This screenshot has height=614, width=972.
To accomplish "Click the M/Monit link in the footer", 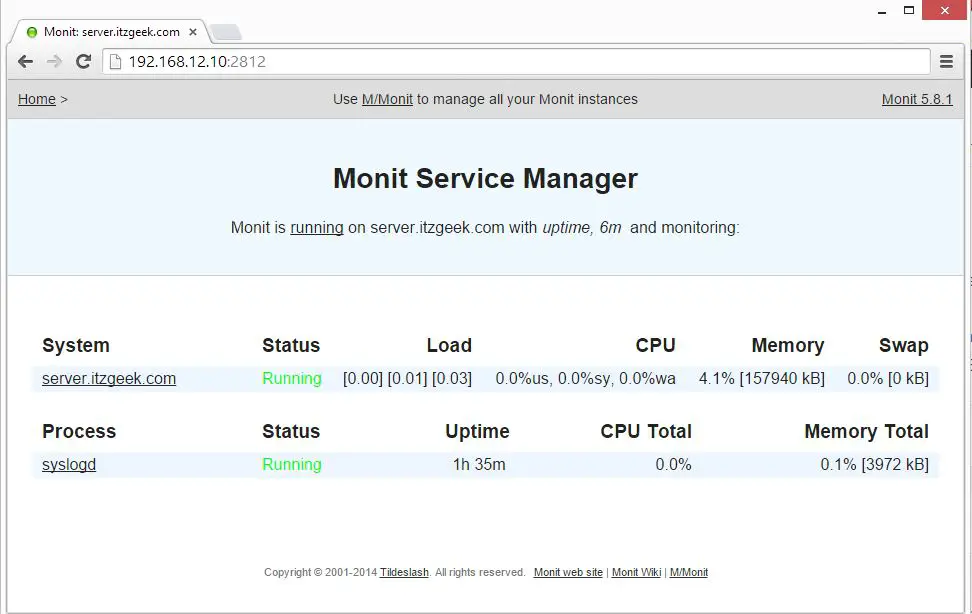I will click(x=689, y=572).
